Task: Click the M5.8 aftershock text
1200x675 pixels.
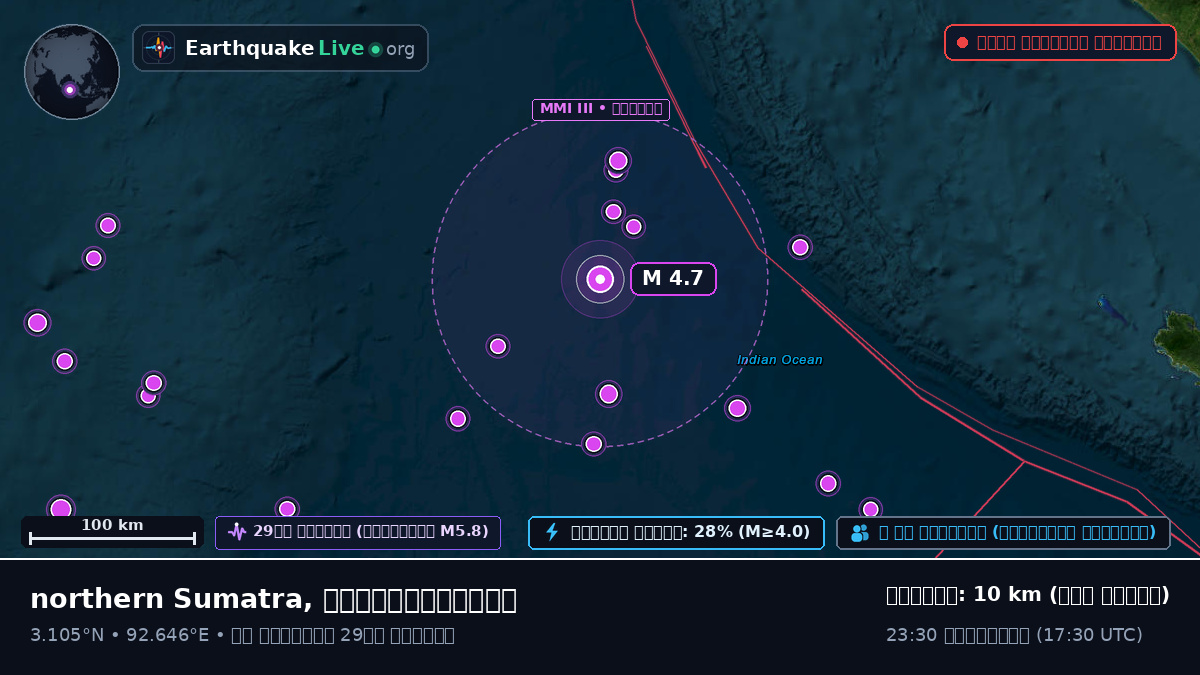Action: pyautogui.click(x=464, y=532)
